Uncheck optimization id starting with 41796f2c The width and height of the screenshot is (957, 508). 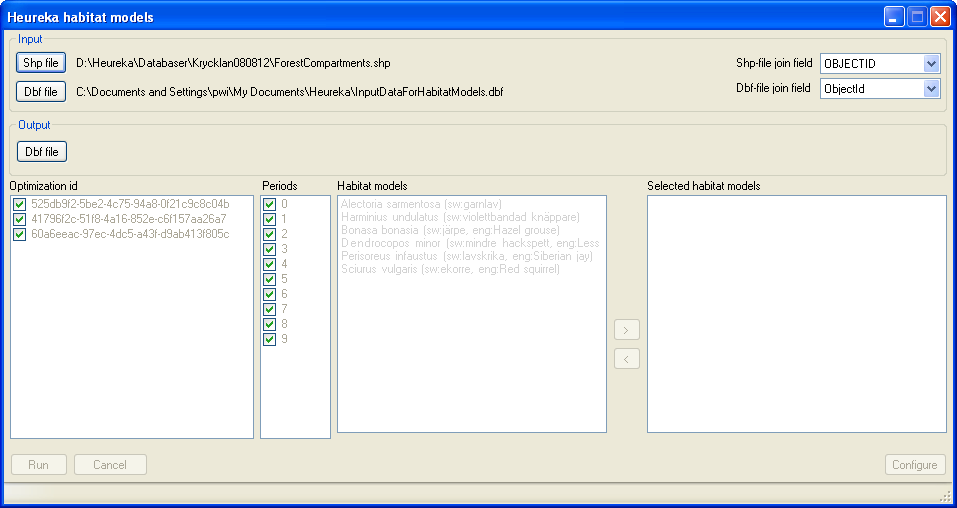20,220
